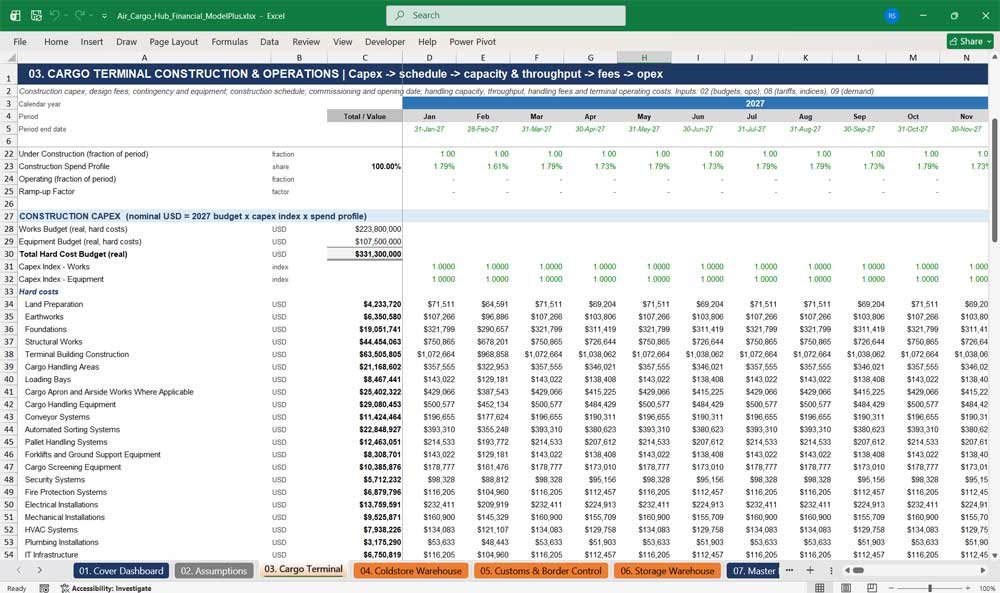Switch to the Home ribbon tab
The width and height of the screenshot is (1000, 593).
tap(56, 41)
